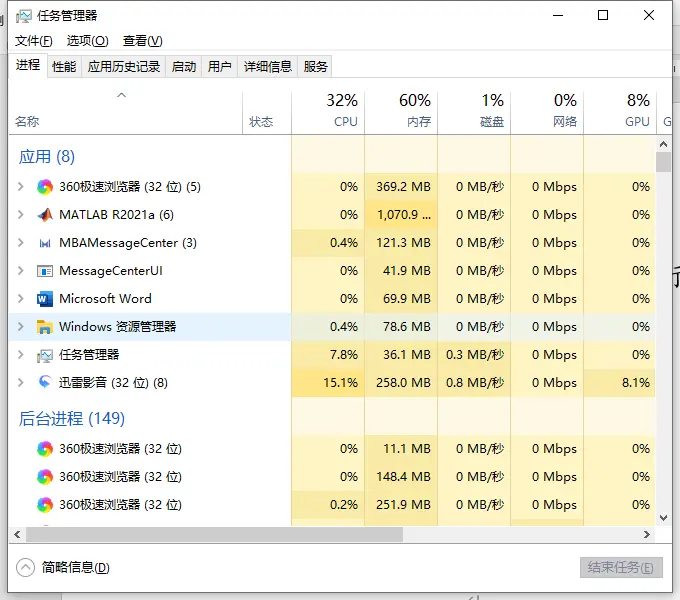Click the vertical scrollbar thumb
Viewport: 680px width, 600px height.
pyautogui.click(x=663, y=162)
